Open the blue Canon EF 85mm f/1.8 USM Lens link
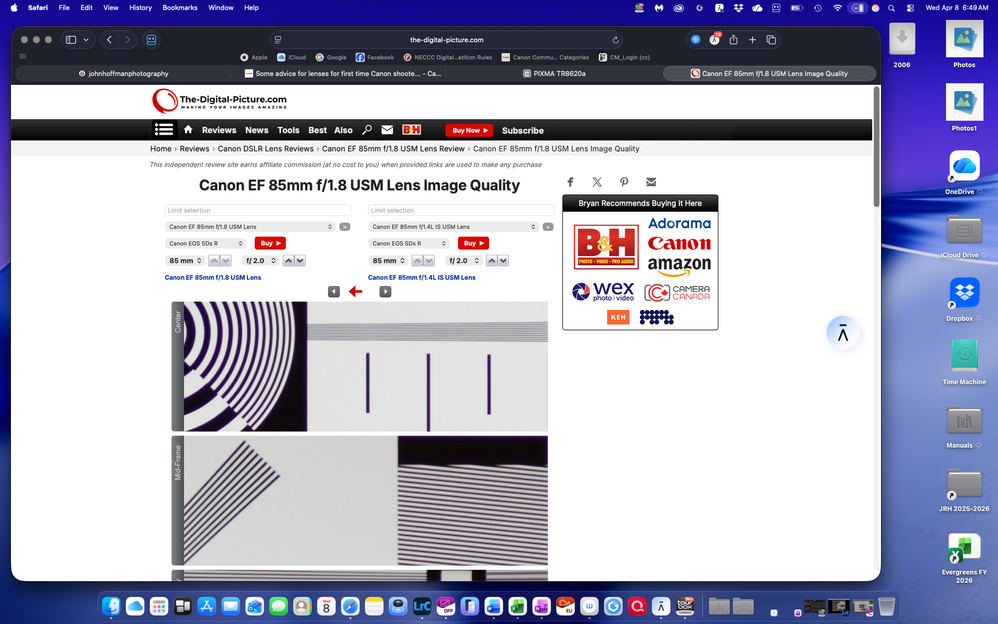 click(x=213, y=278)
